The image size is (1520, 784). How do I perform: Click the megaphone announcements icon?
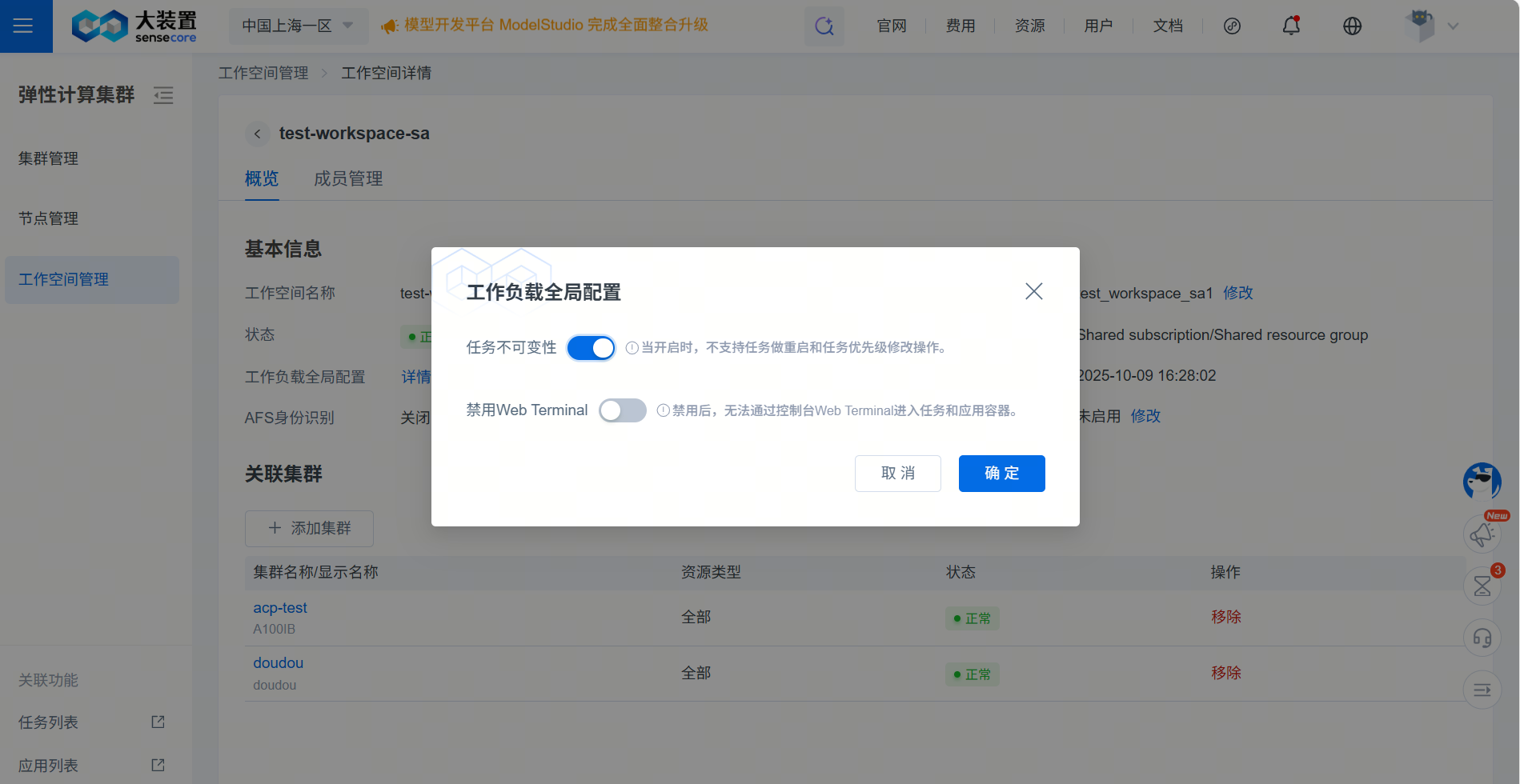[x=1482, y=534]
